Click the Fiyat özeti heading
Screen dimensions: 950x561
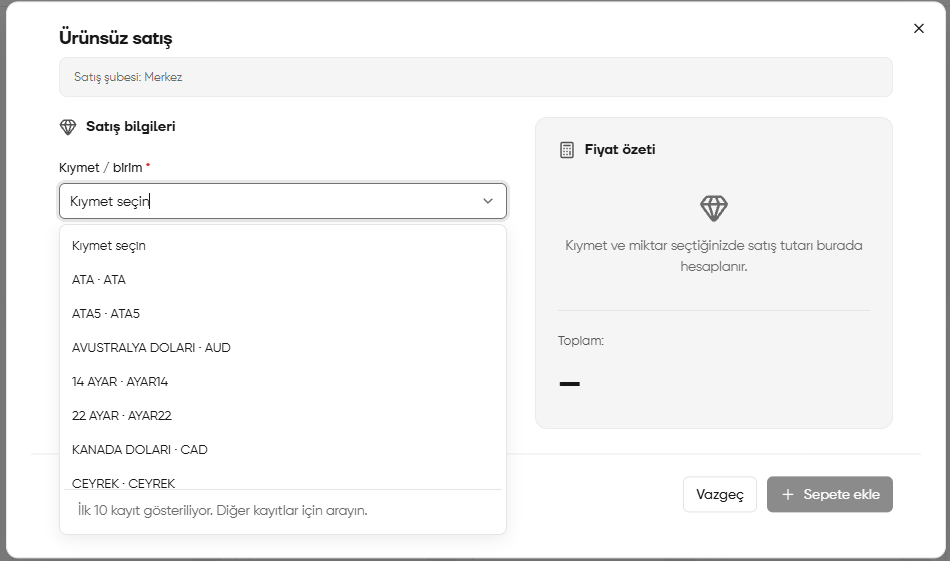(620, 150)
